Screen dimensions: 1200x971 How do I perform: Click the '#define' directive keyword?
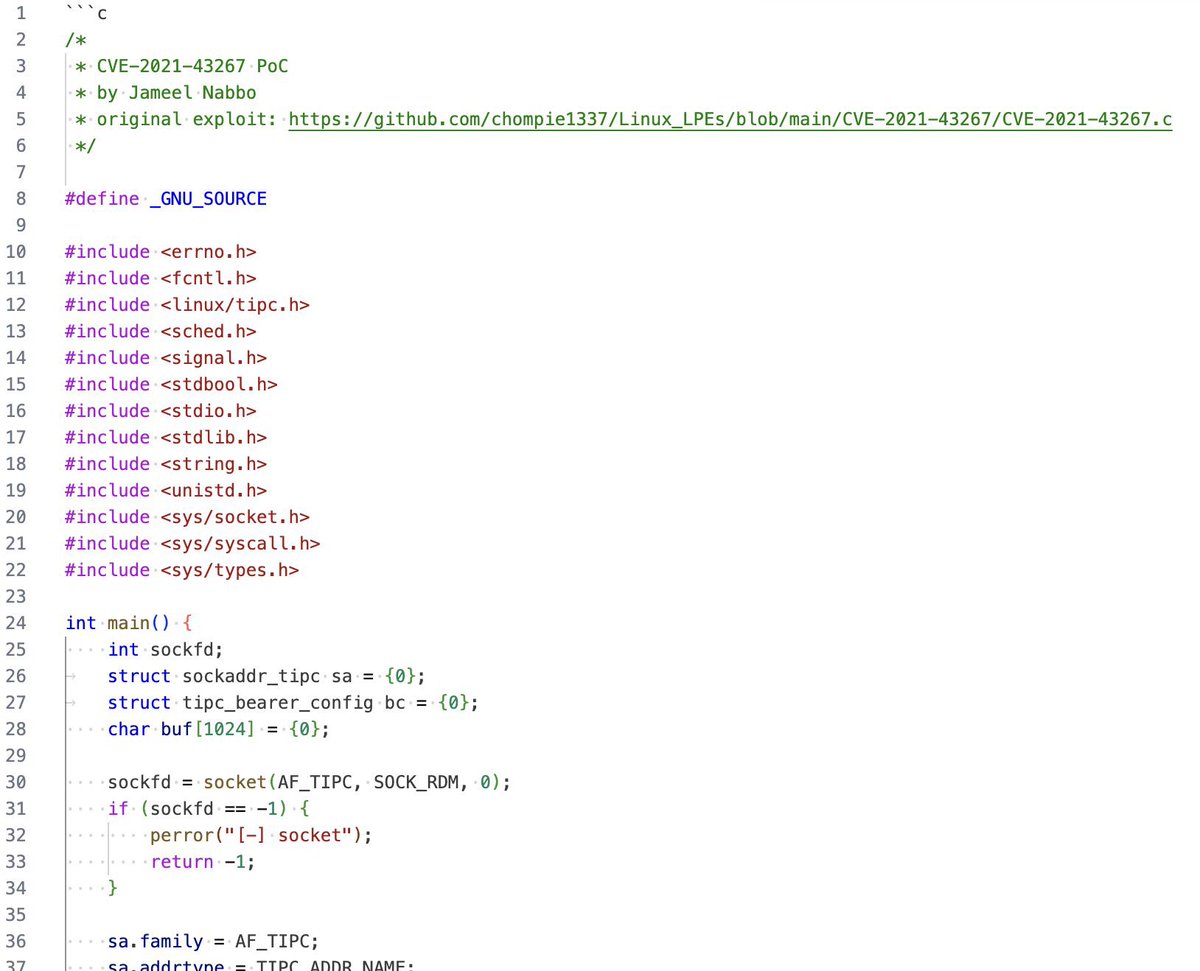tap(102, 198)
